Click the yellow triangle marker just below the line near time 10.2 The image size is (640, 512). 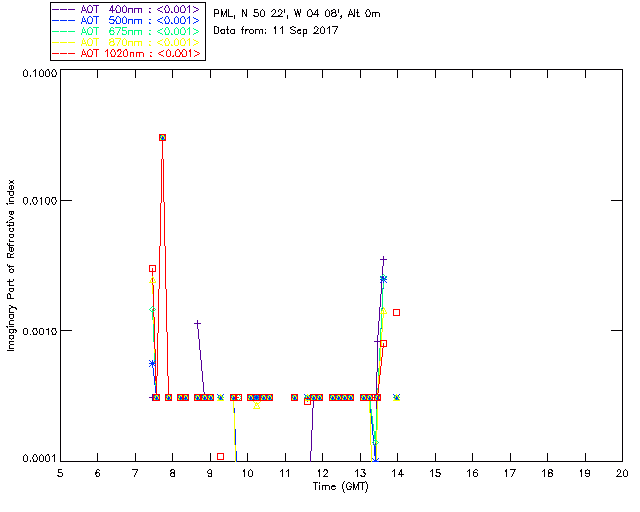[x=256, y=405]
